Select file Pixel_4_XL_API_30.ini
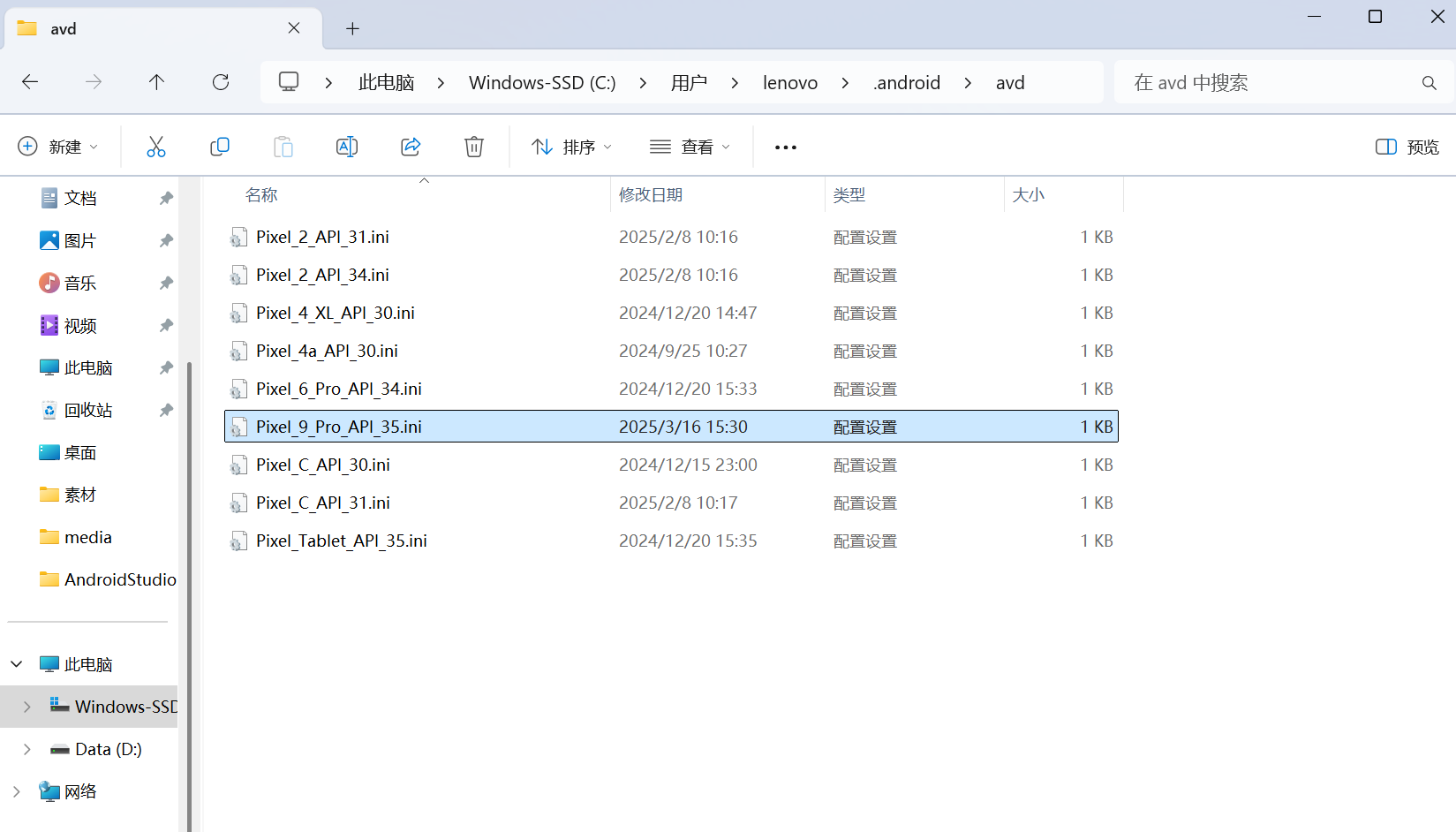Image resolution: width=1456 pixels, height=832 pixels. [671, 314]
